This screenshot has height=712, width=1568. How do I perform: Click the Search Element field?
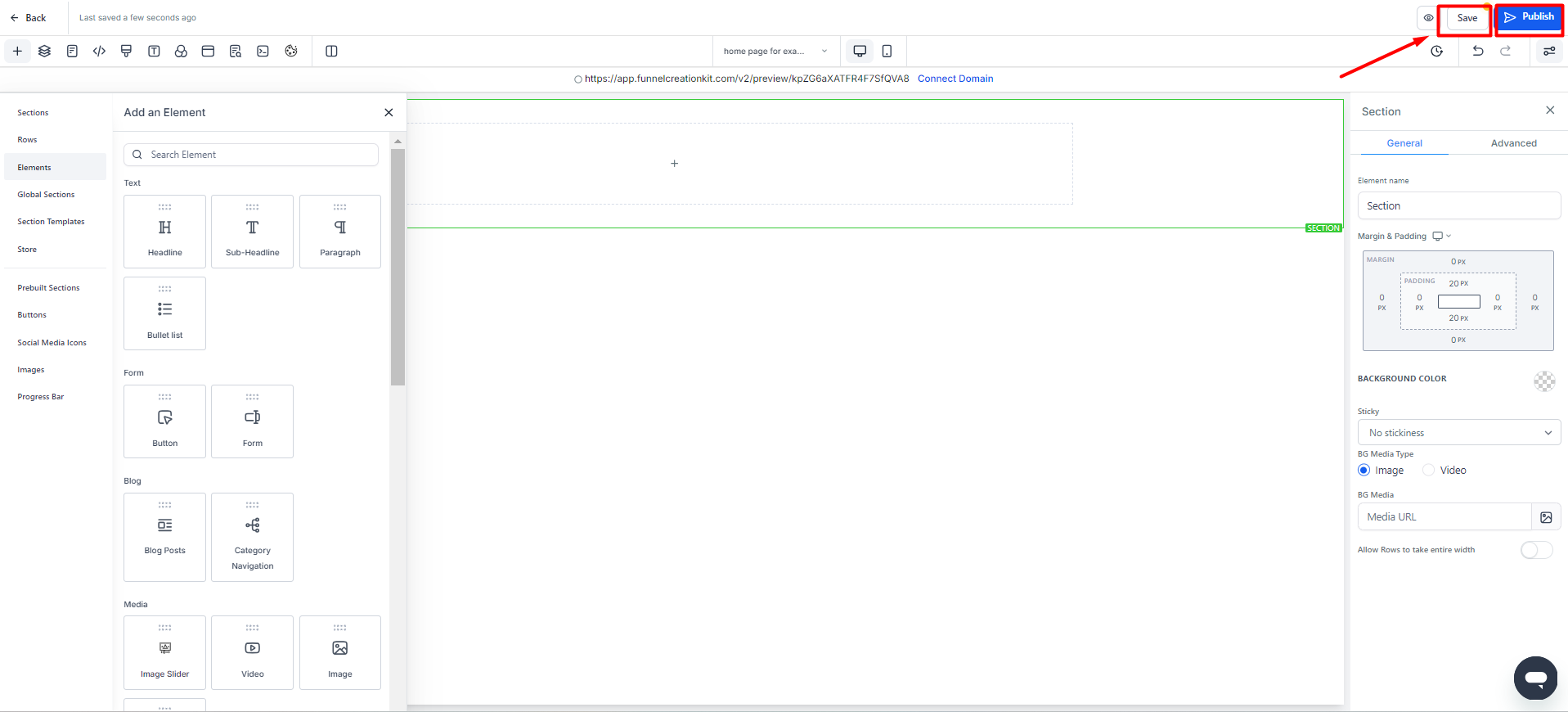coord(251,155)
